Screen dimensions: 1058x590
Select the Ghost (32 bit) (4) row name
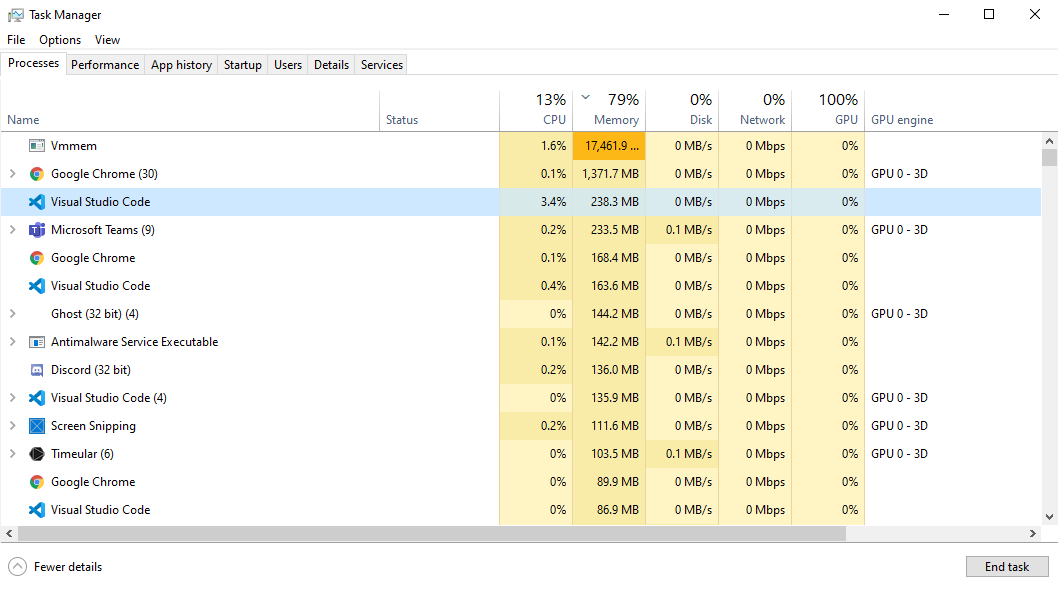coord(94,314)
